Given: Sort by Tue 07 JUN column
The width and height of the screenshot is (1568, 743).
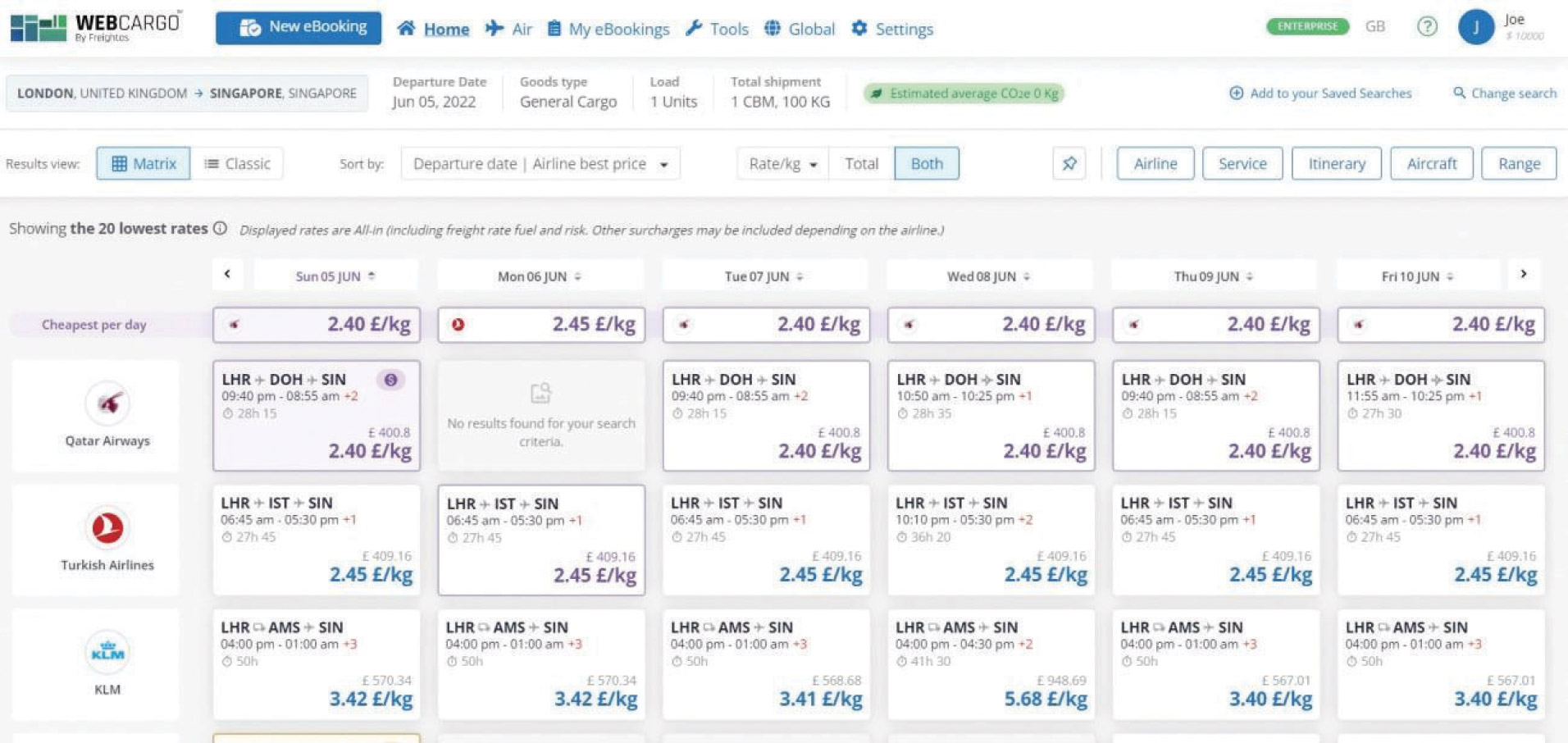Looking at the screenshot, I should tap(764, 276).
